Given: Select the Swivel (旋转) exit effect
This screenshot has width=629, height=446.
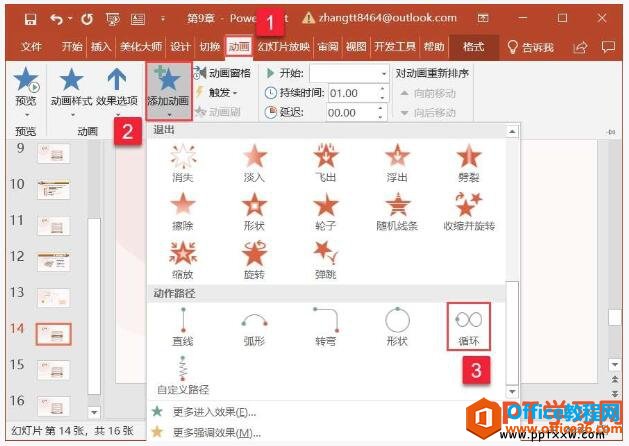Looking at the screenshot, I should click(x=254, y=260).
